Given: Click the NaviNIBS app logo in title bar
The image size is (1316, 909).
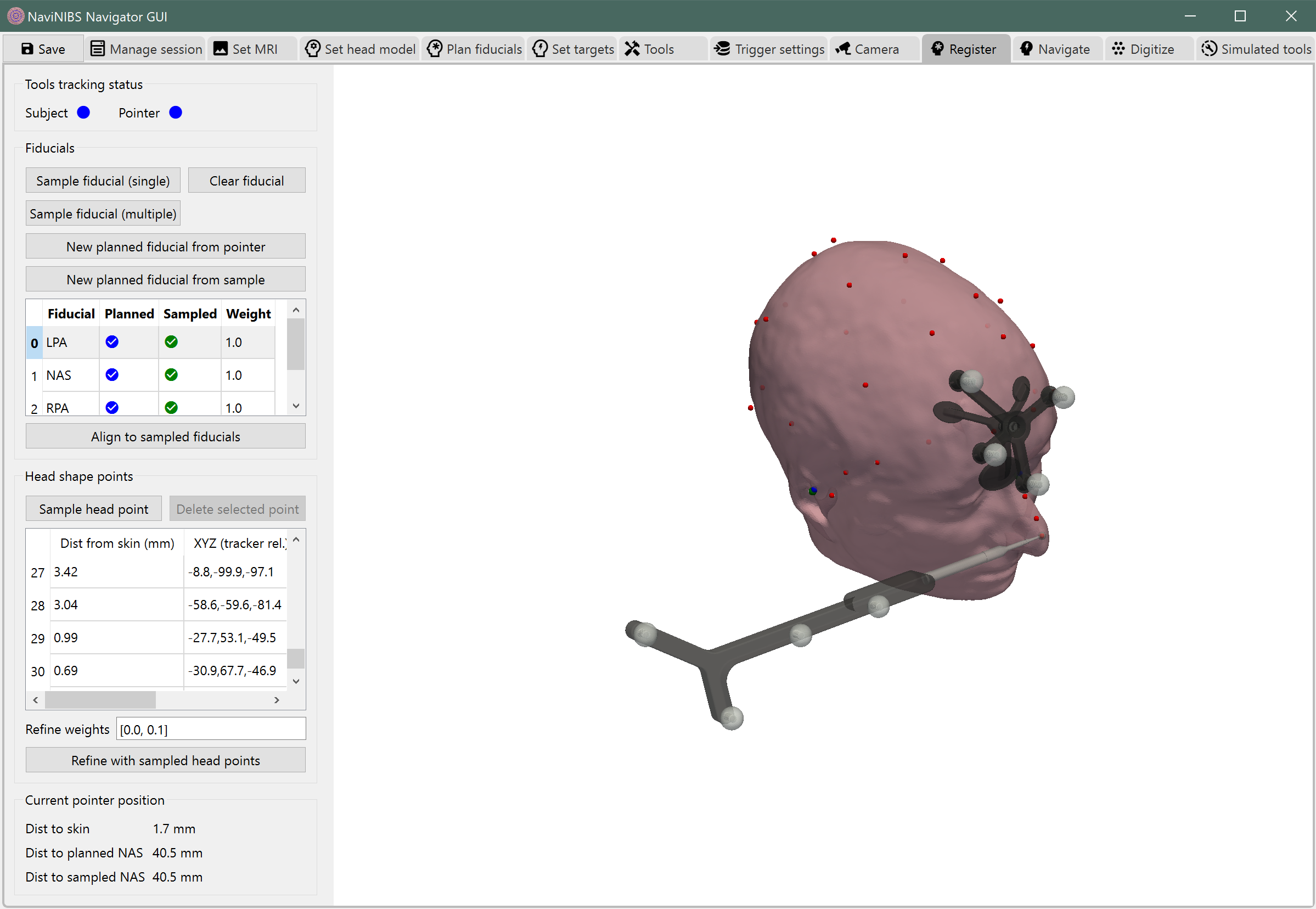Looking at the screenshot, I should (x=15, y=16).
